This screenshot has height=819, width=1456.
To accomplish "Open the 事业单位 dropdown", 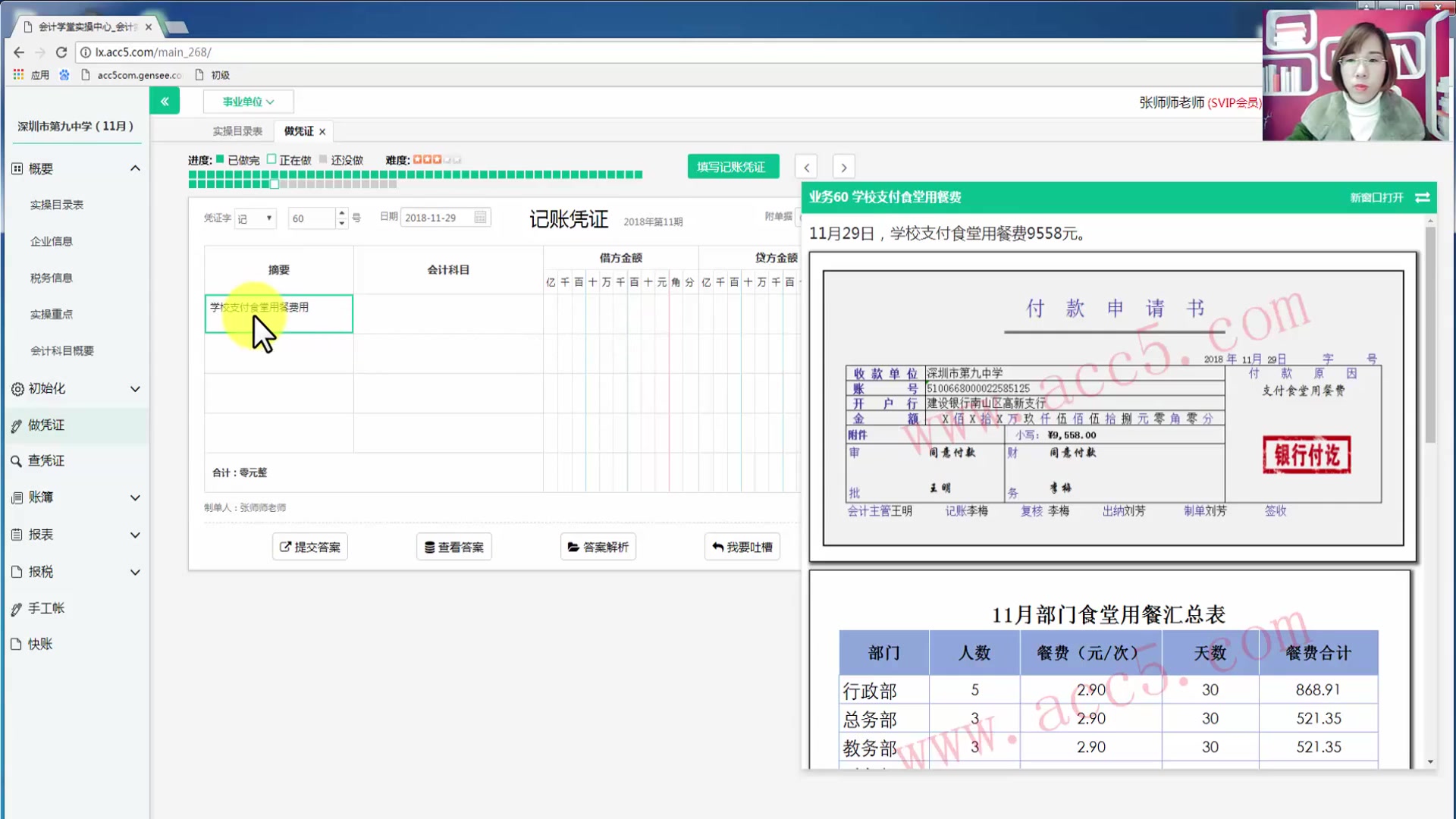I will tap(248, 101).
